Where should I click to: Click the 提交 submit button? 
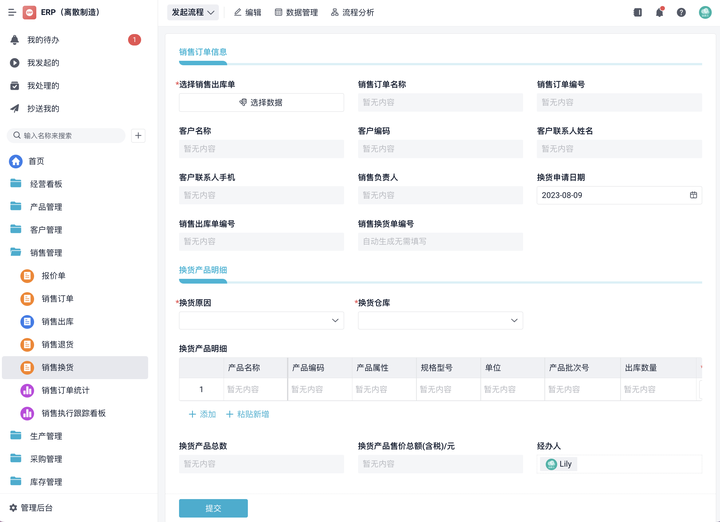coord(213,508)
